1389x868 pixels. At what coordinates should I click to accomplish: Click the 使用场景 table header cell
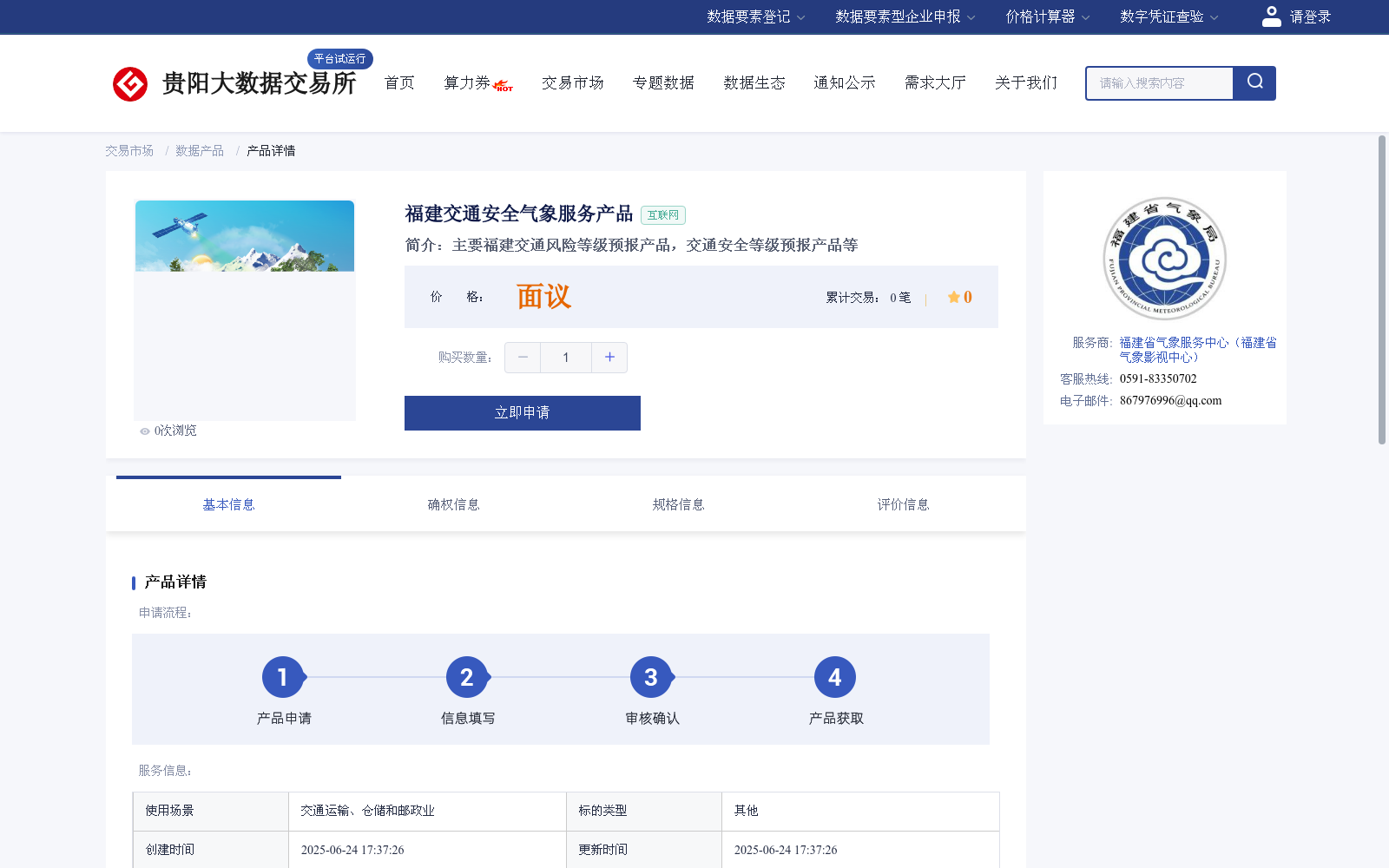point(211,811)
